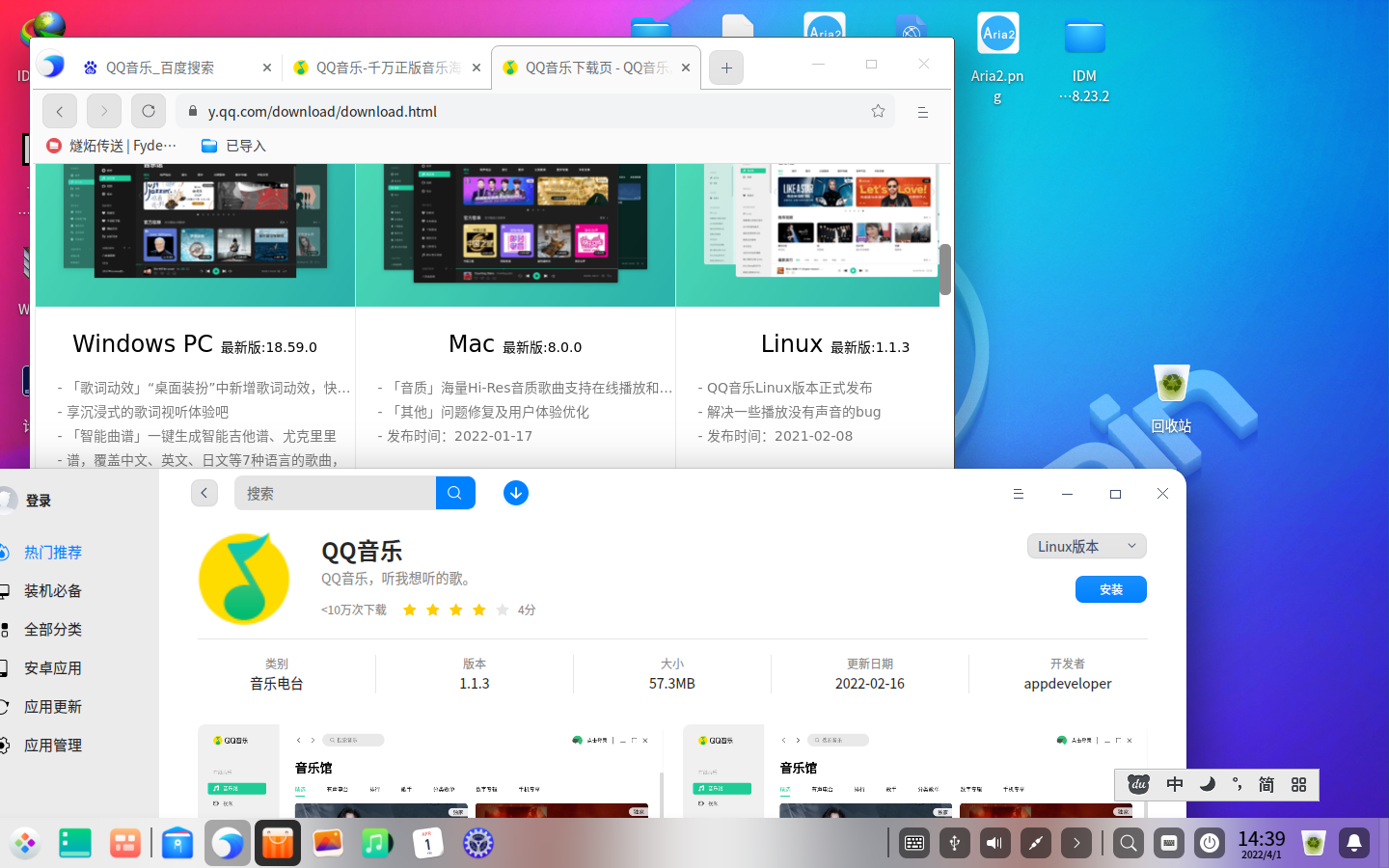Open the download manager arrow icon in app store

(516, 493)
